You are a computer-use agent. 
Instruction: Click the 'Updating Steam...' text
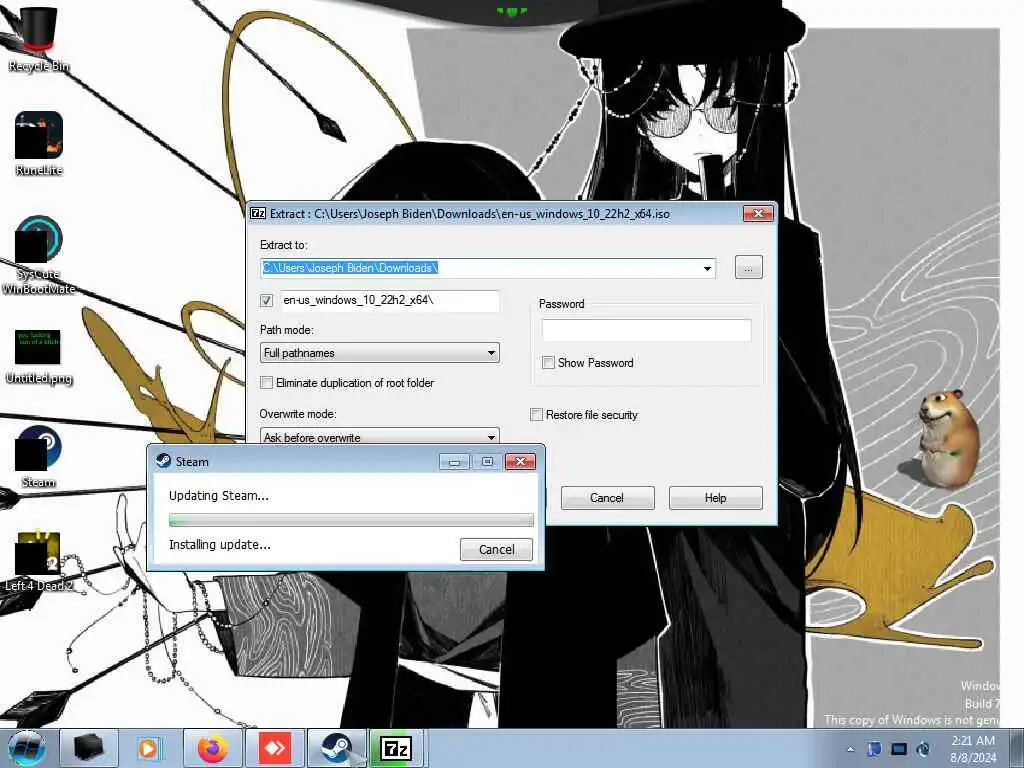(219, 496)
